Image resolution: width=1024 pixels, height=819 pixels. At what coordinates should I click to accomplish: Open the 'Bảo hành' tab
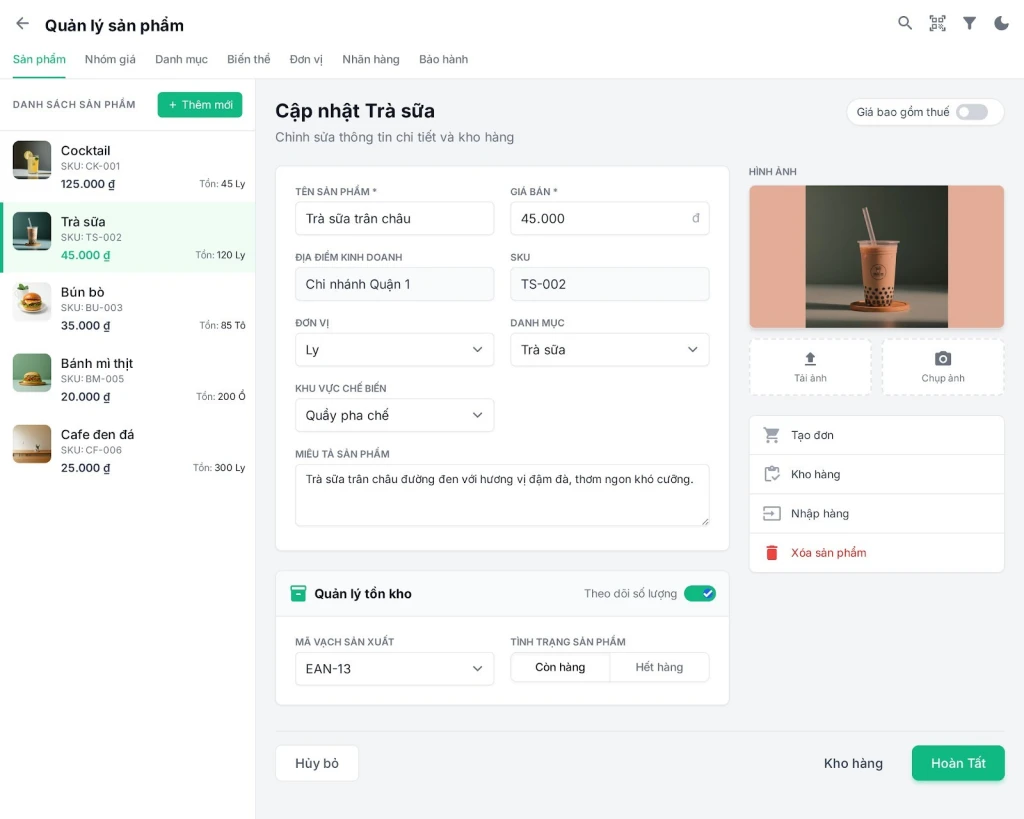click(x=443, y=59)
